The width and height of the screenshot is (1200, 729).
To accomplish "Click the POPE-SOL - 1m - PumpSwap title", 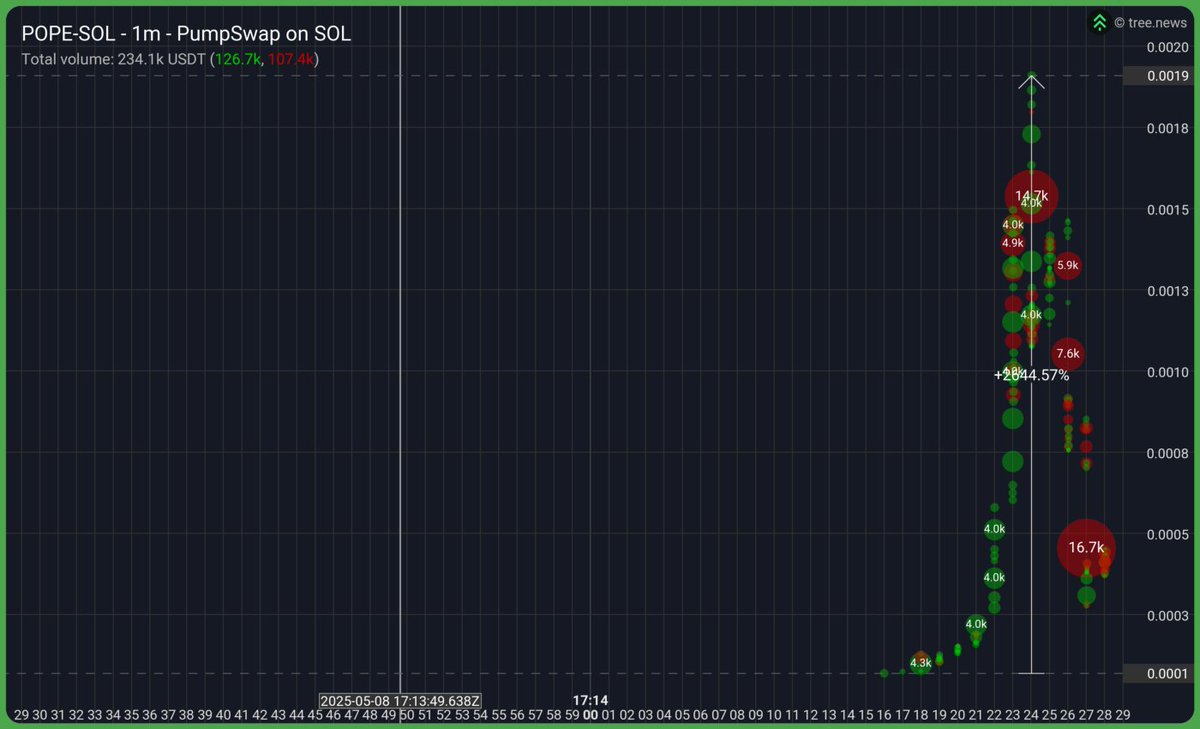I will click(x=186, y=34).
